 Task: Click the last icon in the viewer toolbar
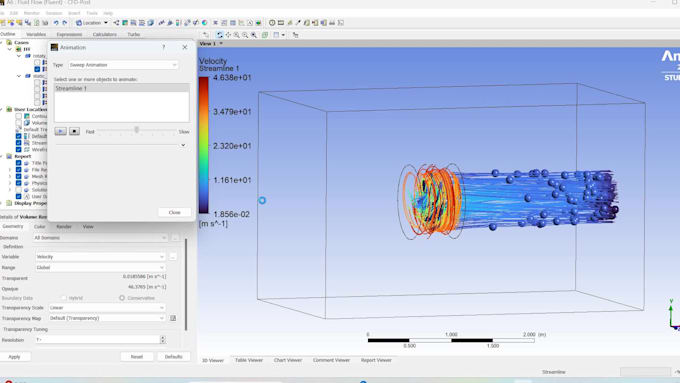[295, 35]
